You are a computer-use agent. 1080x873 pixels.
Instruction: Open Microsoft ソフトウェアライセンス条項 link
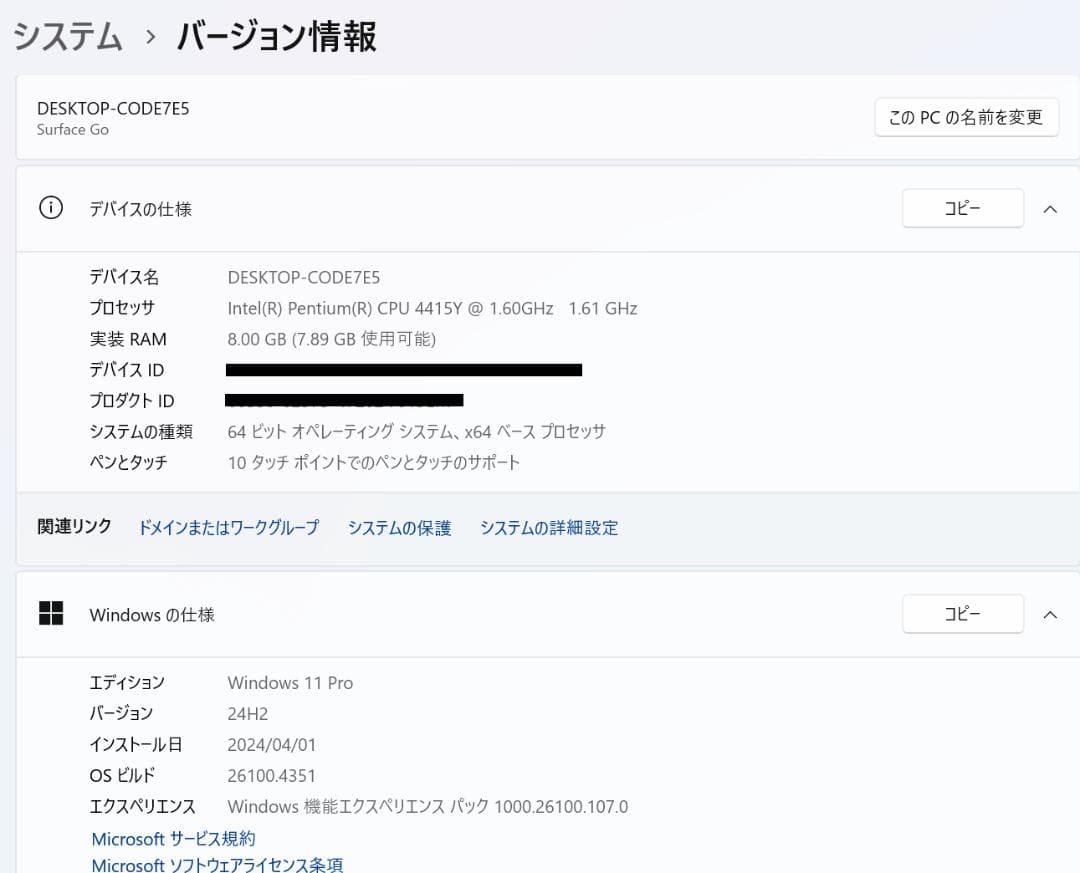pyautogui.click(x=217, y=864)
